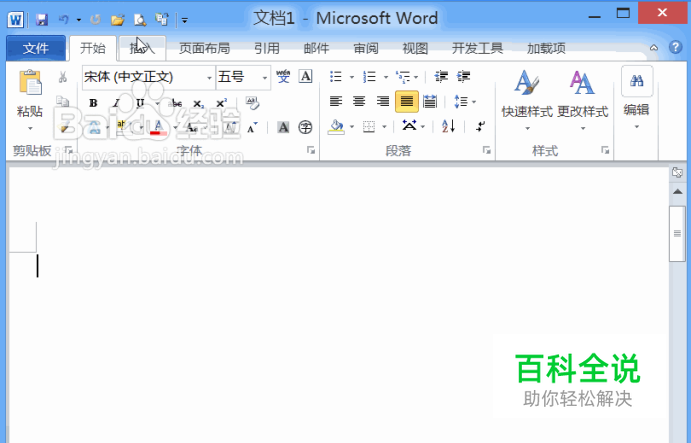Viewport: 691px width, 443px height.
Task: Toggle Underline formatting
Action: coord(140,103)
